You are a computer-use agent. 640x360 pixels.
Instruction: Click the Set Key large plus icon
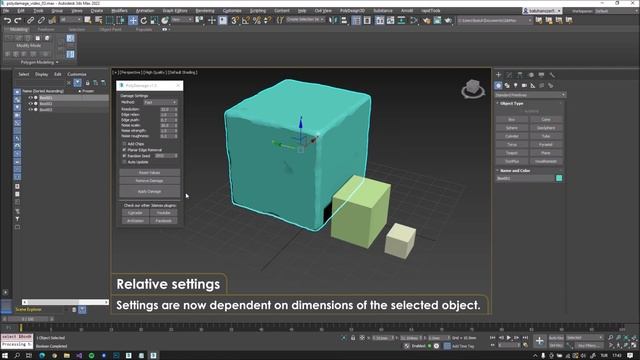click(539, 341)
